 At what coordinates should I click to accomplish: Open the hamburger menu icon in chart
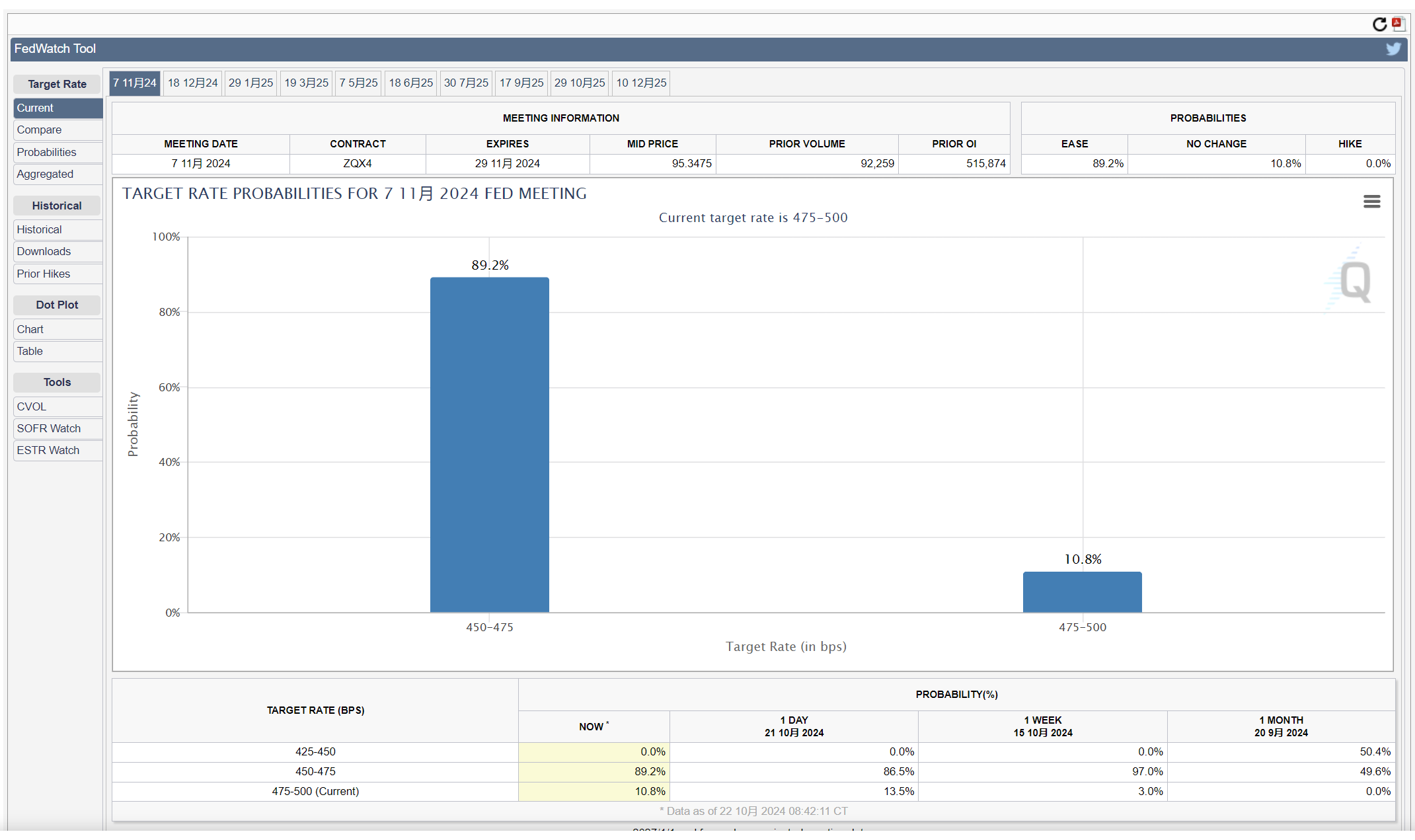pos(1371,201)
